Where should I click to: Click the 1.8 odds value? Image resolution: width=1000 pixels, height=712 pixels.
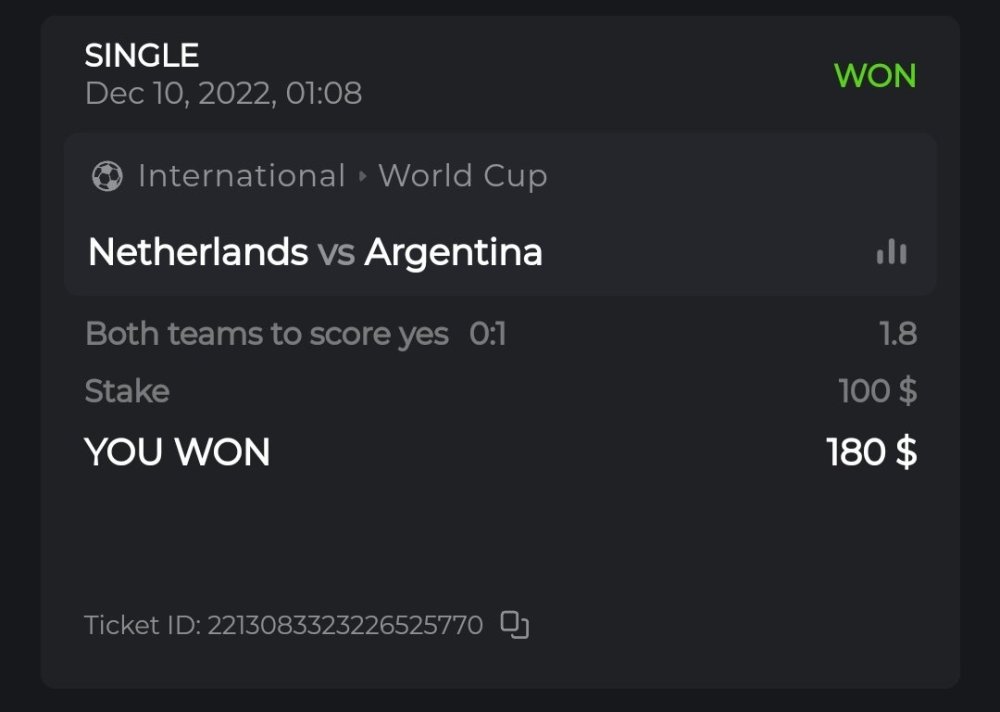pos(898,333)
